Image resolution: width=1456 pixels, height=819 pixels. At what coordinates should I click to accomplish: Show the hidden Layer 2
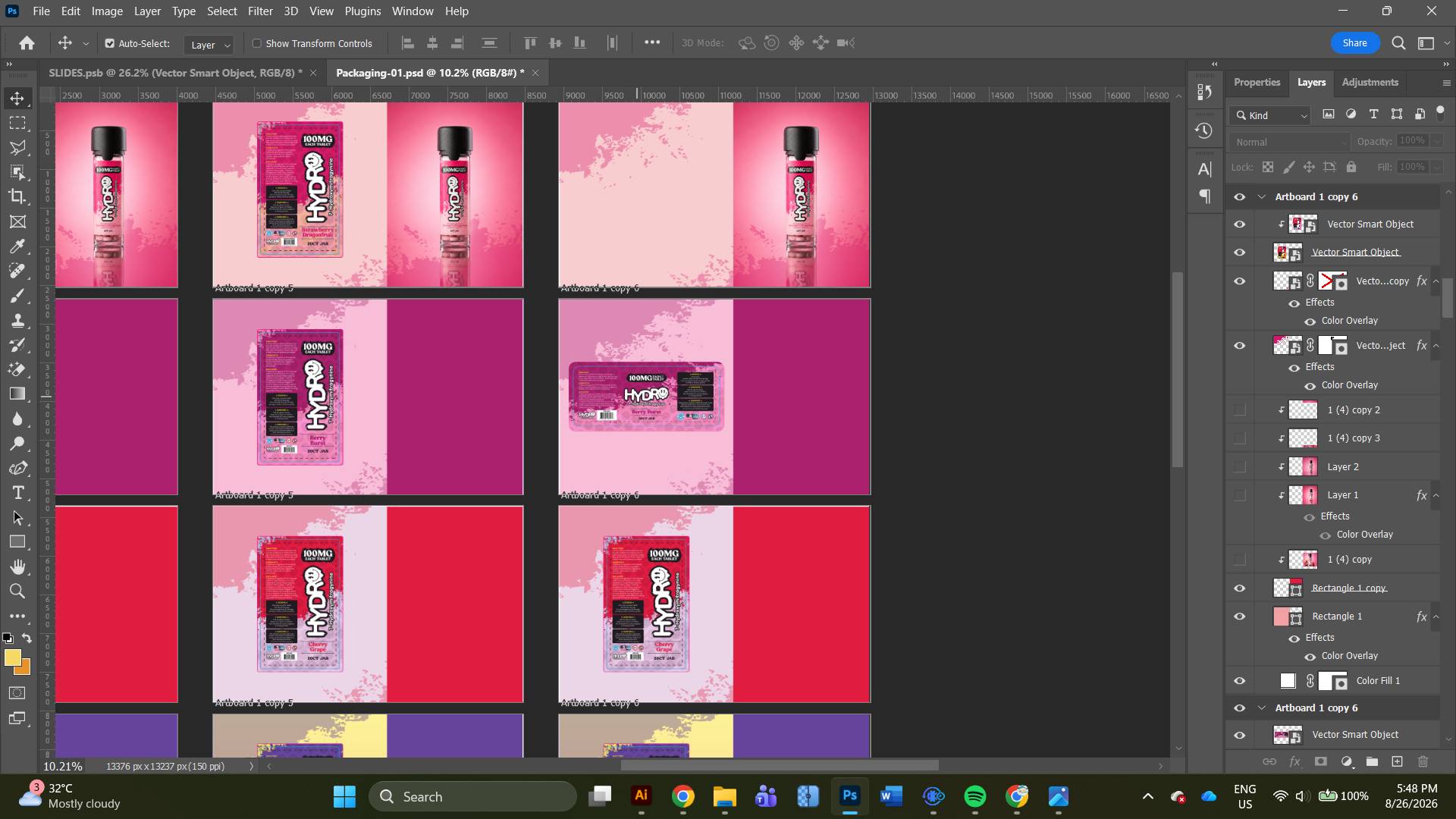coord(1239,467)
